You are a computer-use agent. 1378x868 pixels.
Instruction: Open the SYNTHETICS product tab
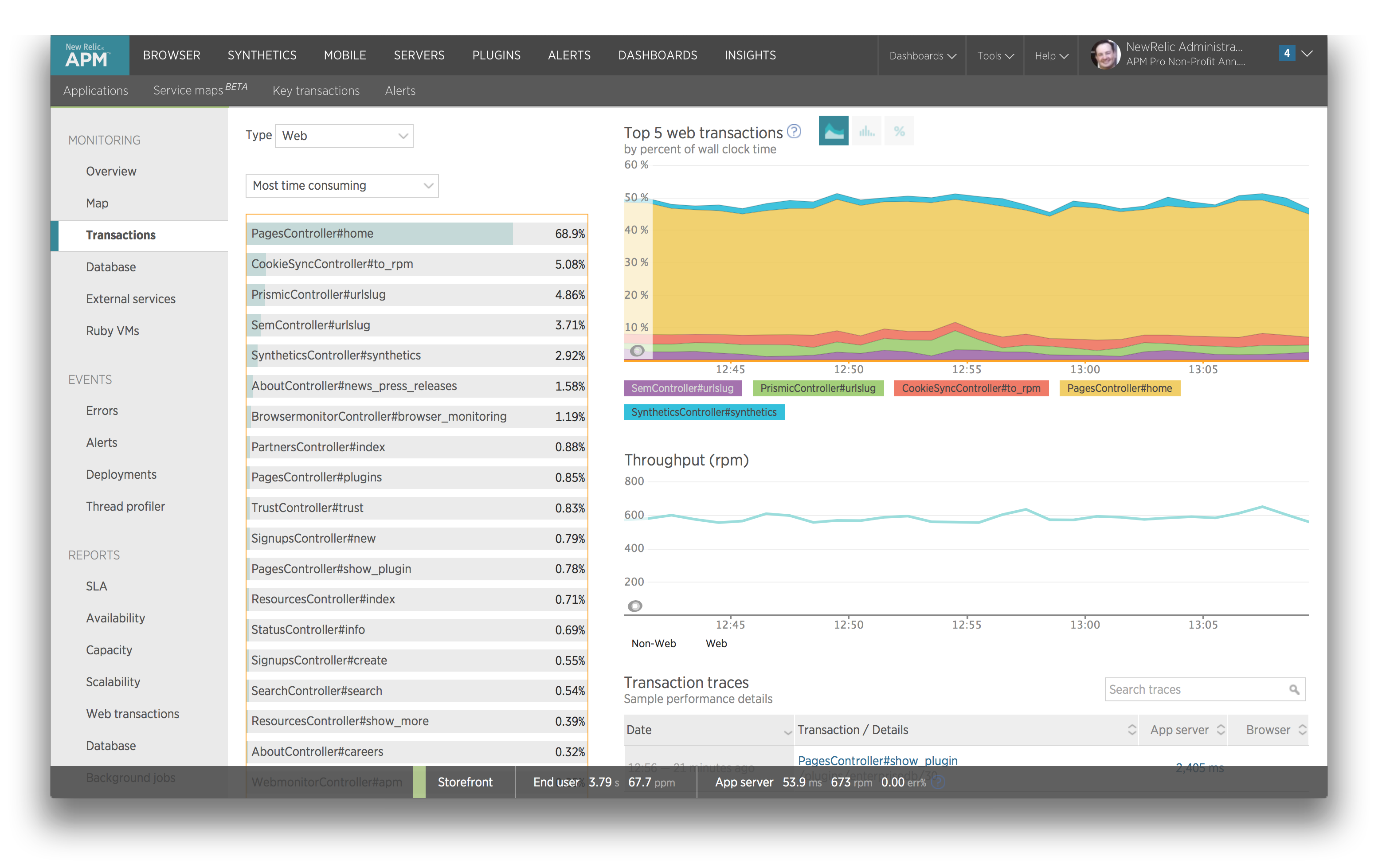coord(262,55)
